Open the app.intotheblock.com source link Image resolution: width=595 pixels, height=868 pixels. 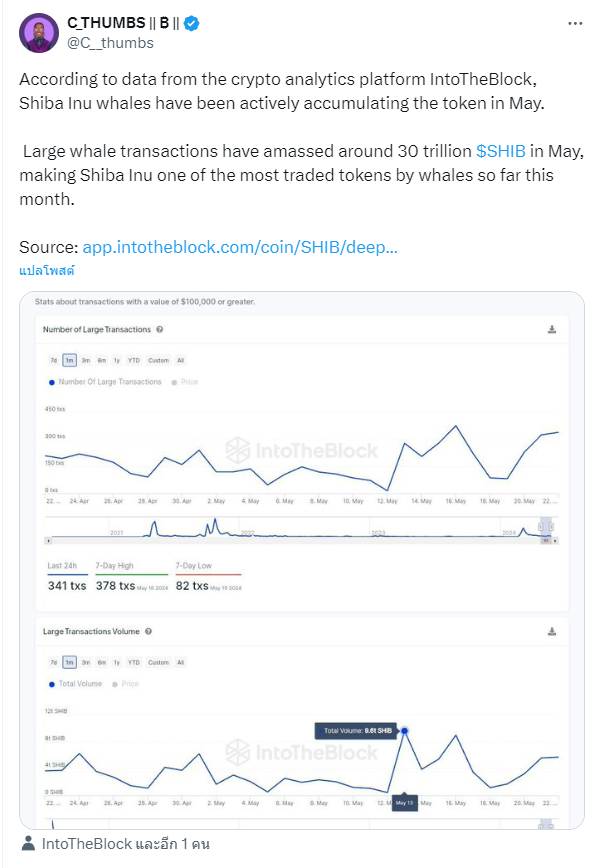(x=240, y=247)
